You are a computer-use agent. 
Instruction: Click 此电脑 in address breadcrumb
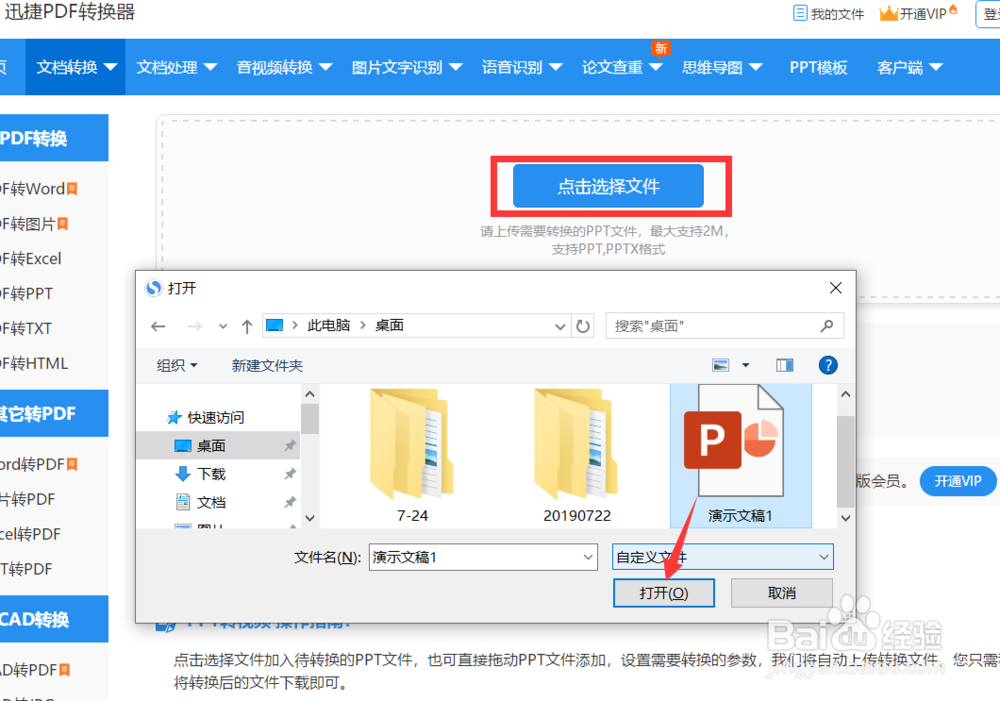328,325
